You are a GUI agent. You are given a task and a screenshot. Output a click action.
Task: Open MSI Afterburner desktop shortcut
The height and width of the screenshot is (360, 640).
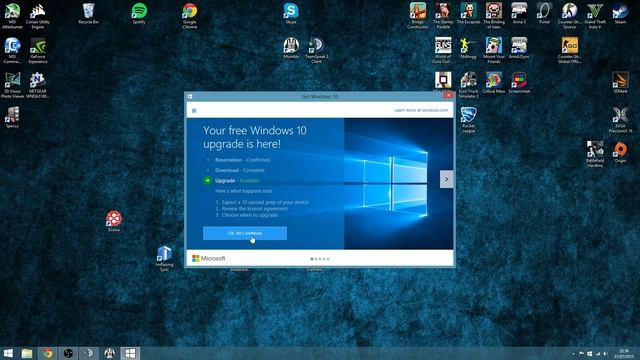[12, 16]
